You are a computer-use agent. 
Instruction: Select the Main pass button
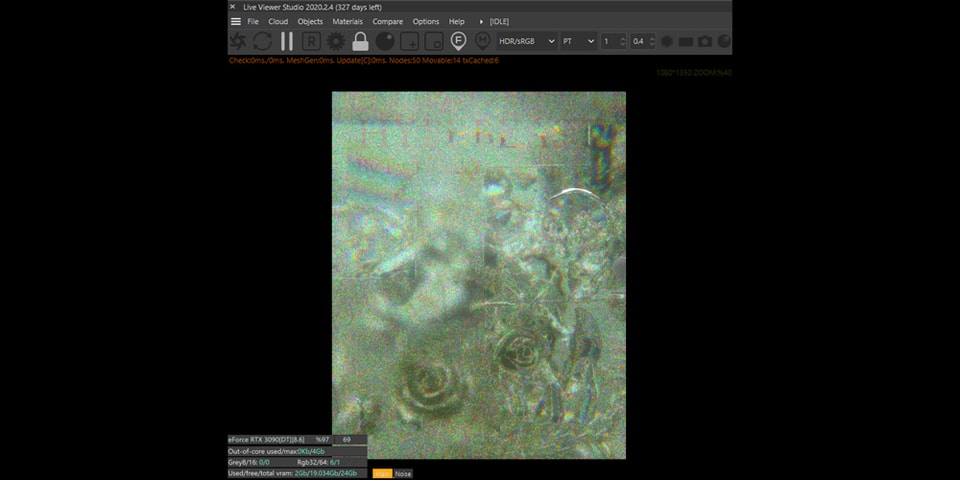[382, 474]
